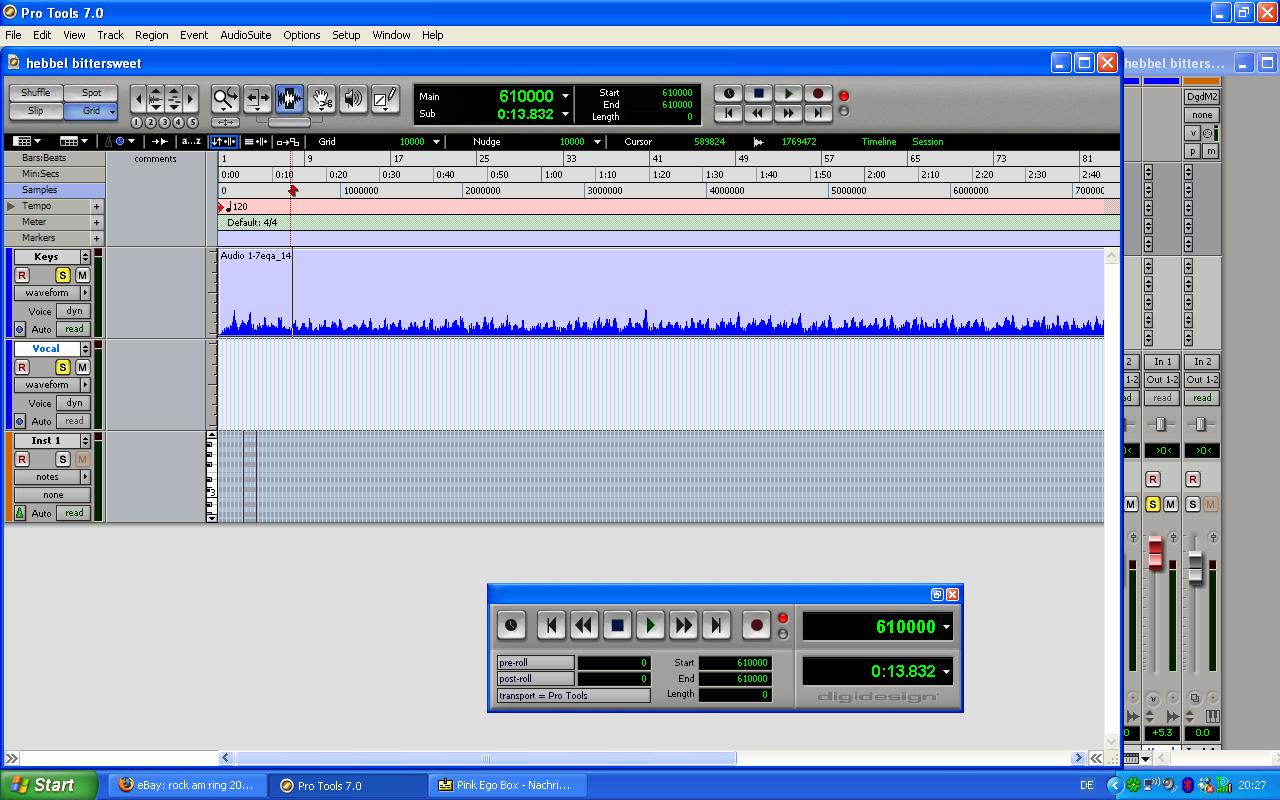The width and height of the screenshot is (1280, 800).
Task: Click Windows Start button
Action: pos(48,785)
